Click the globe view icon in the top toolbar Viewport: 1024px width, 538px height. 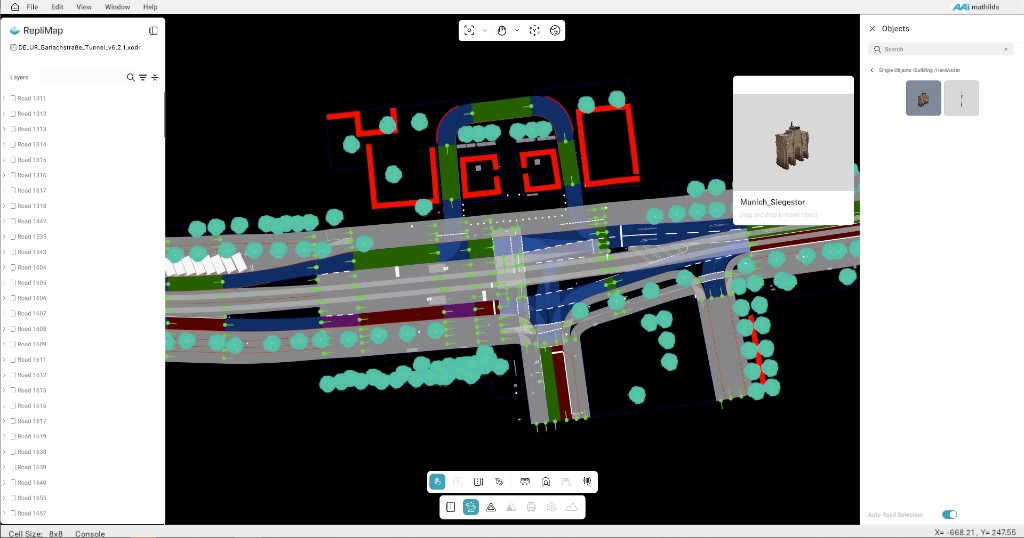click(x=555, y=31)
